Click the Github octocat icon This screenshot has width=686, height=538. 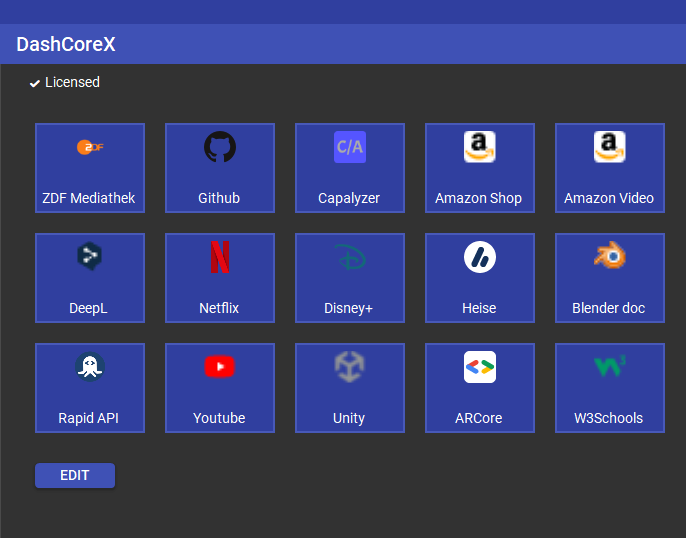220,147
